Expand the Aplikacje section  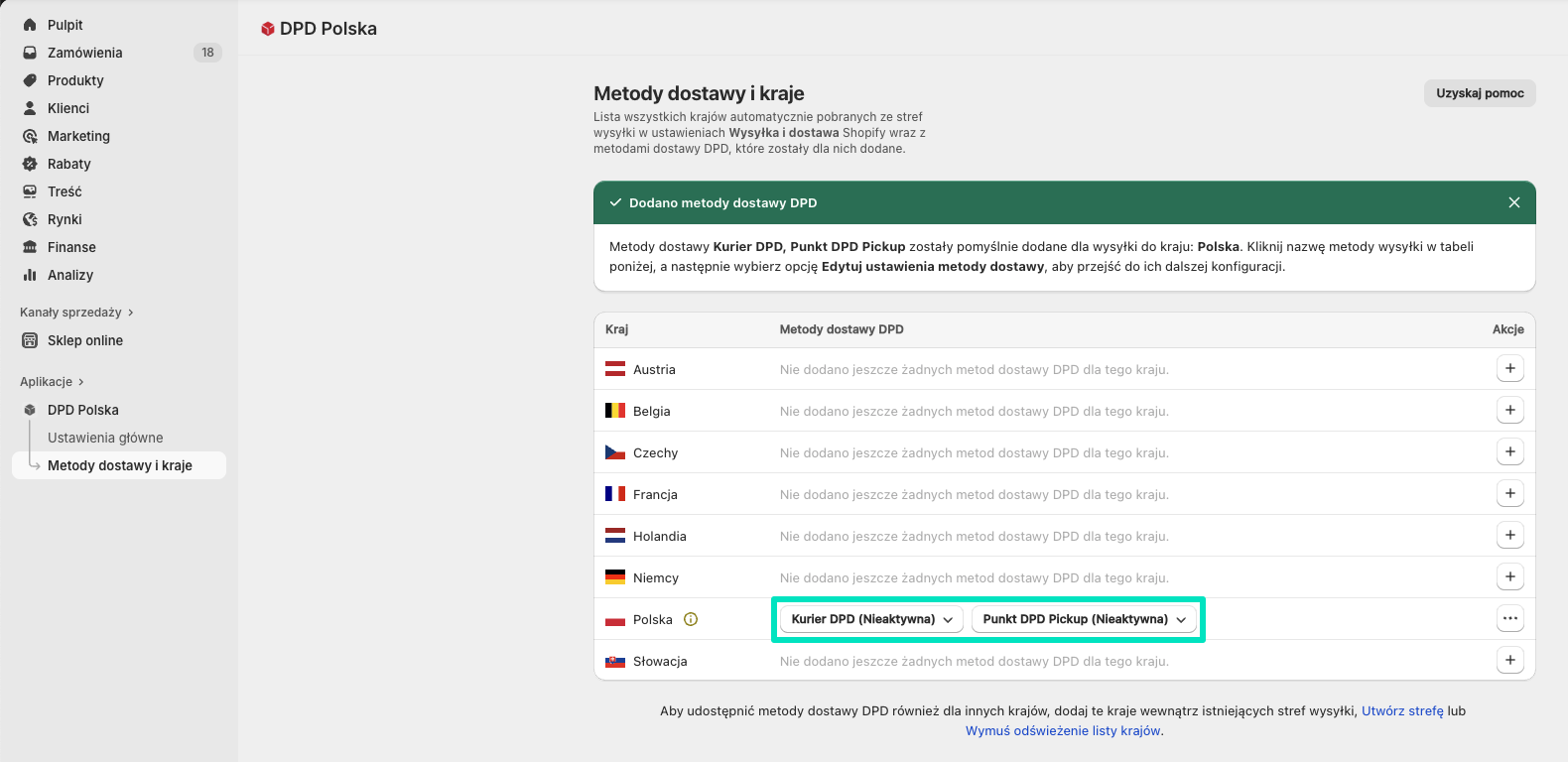tap(52, 382)
